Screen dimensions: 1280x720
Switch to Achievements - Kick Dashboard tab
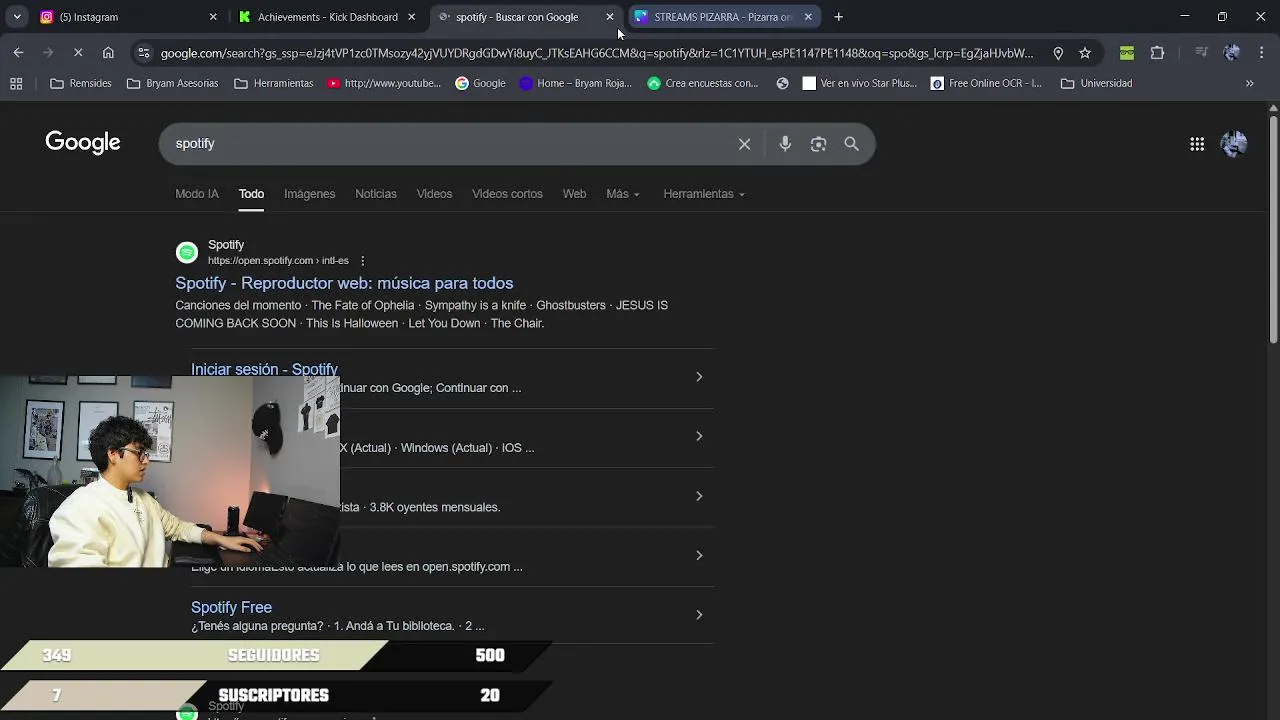[327, 17]
